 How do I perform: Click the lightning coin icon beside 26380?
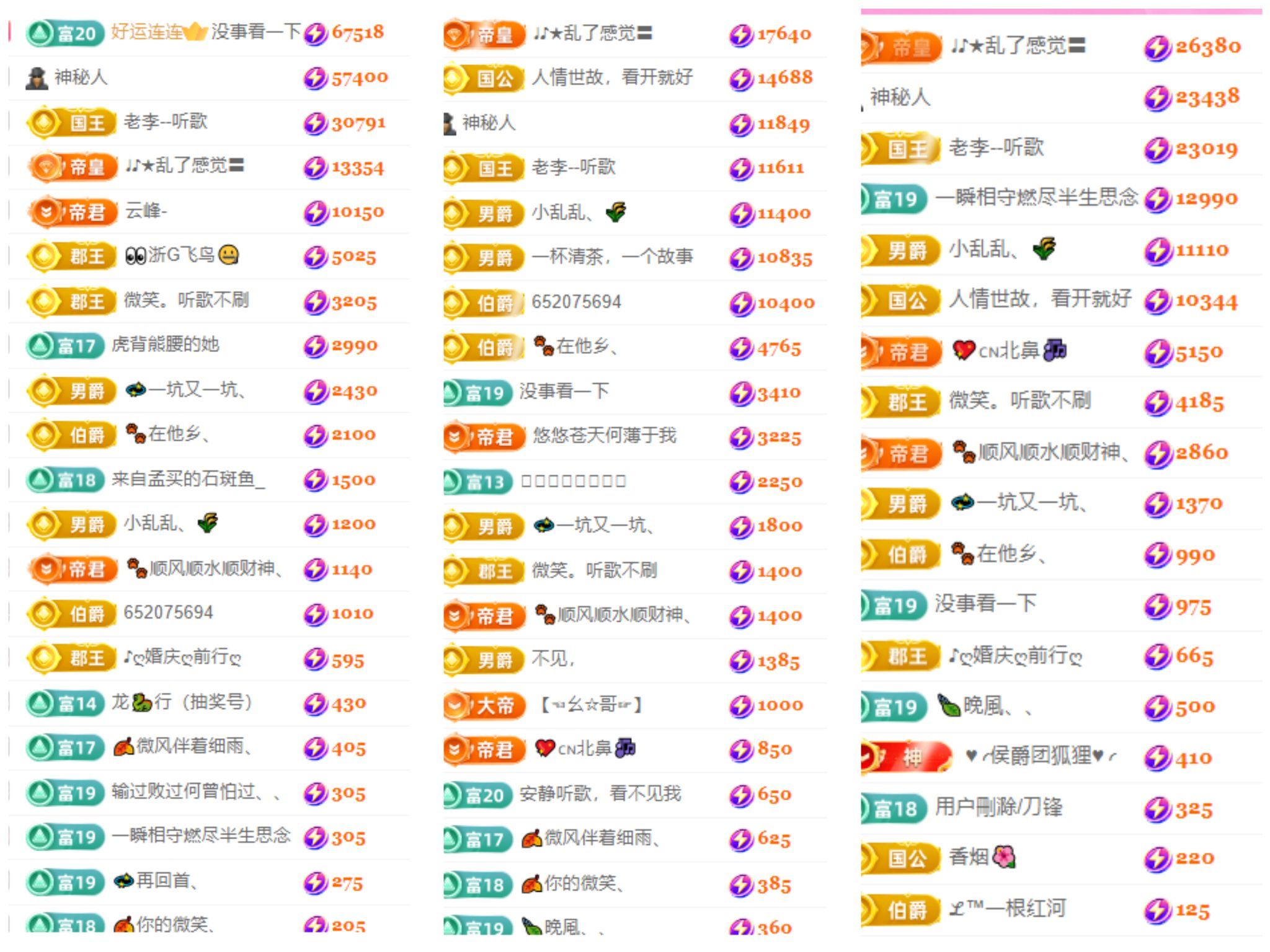1157,48
